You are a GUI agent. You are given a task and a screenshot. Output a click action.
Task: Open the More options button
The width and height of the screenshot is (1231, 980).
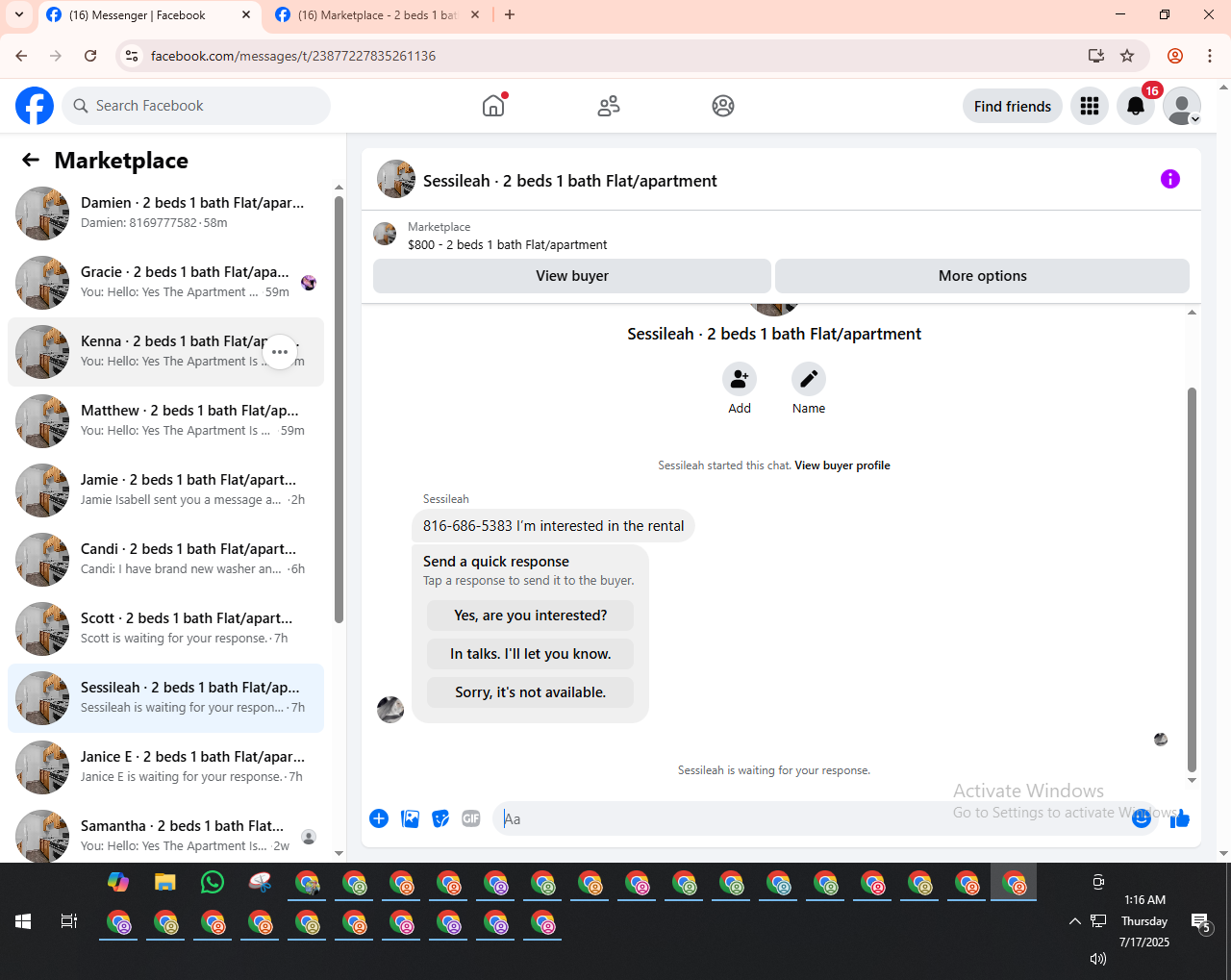(982, 276)
